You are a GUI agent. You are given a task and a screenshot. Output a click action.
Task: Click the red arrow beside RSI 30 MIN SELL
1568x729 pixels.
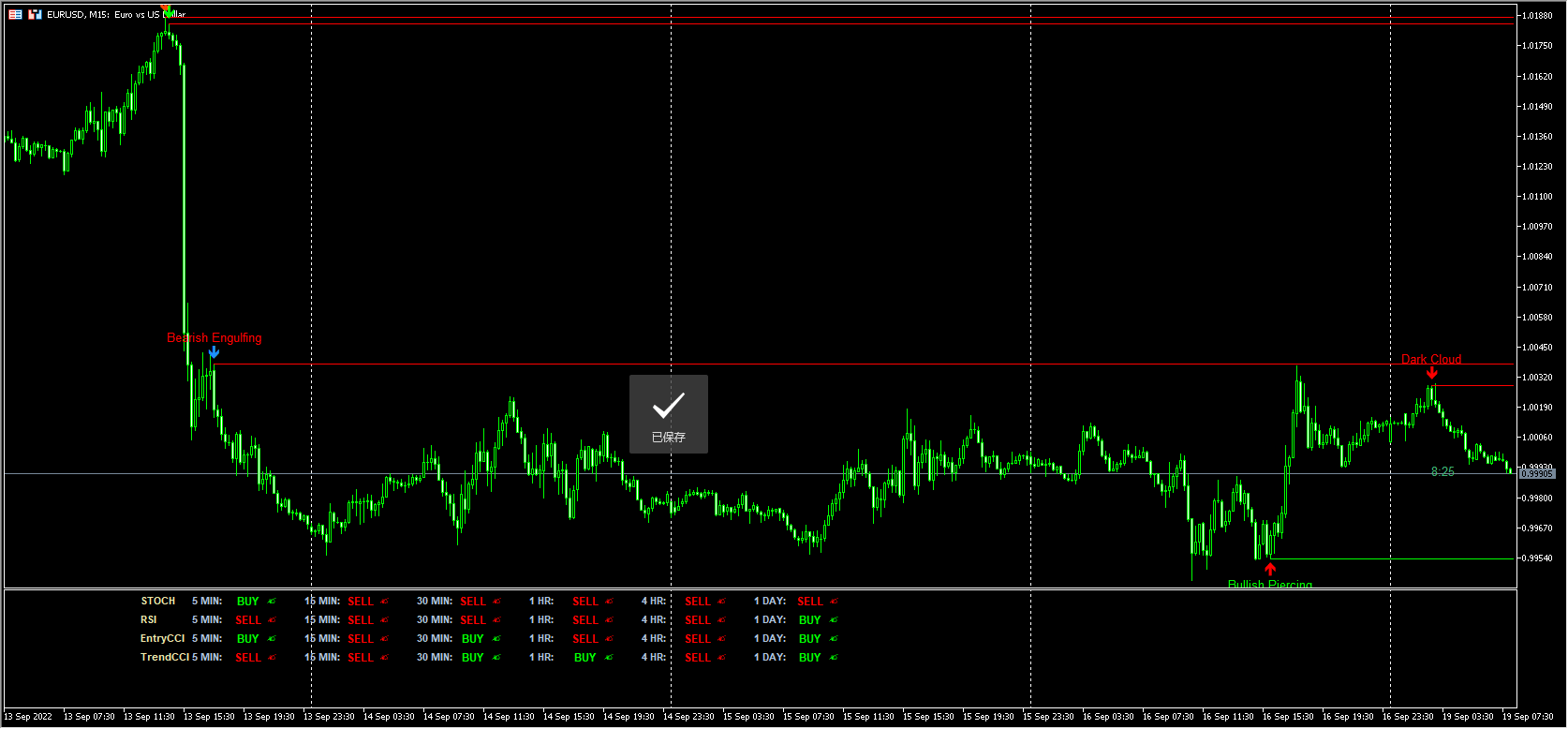coord(496,620)
